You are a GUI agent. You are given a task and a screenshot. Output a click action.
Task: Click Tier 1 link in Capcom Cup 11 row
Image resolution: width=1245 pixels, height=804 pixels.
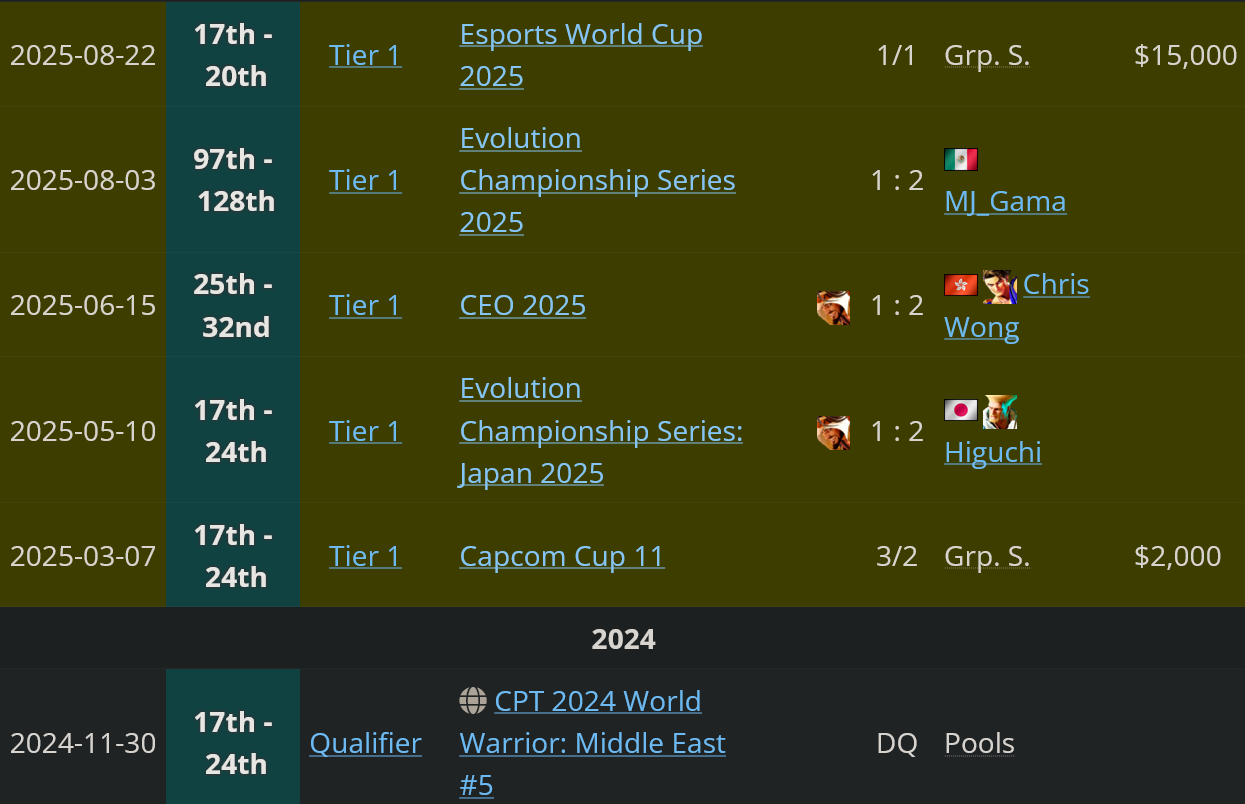click(365, 556)
